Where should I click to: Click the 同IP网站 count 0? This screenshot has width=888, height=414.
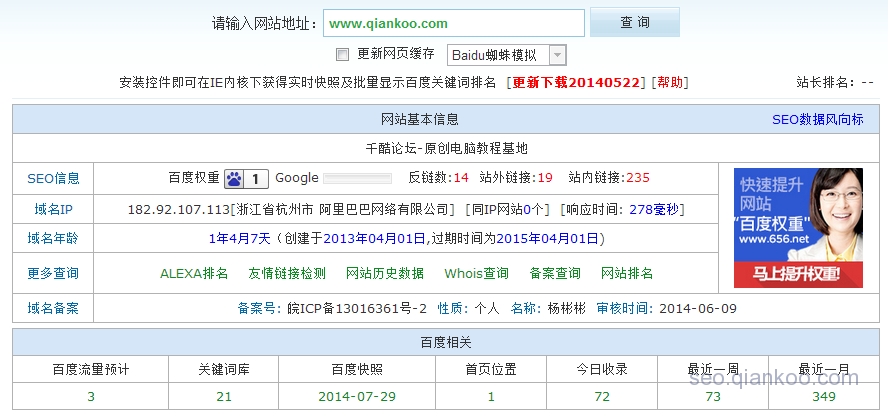coord(526,210)
